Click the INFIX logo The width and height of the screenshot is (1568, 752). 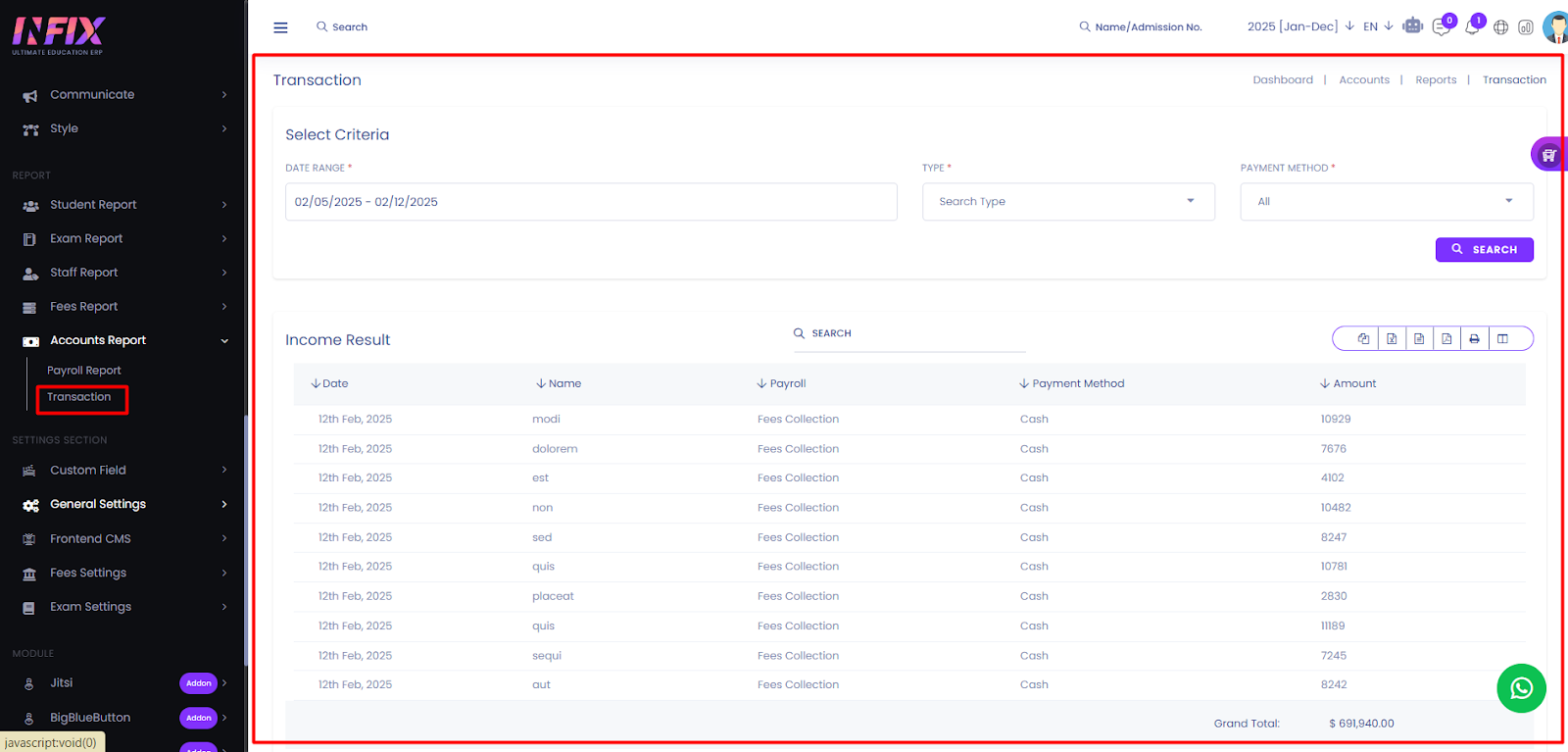coord(58,35)
